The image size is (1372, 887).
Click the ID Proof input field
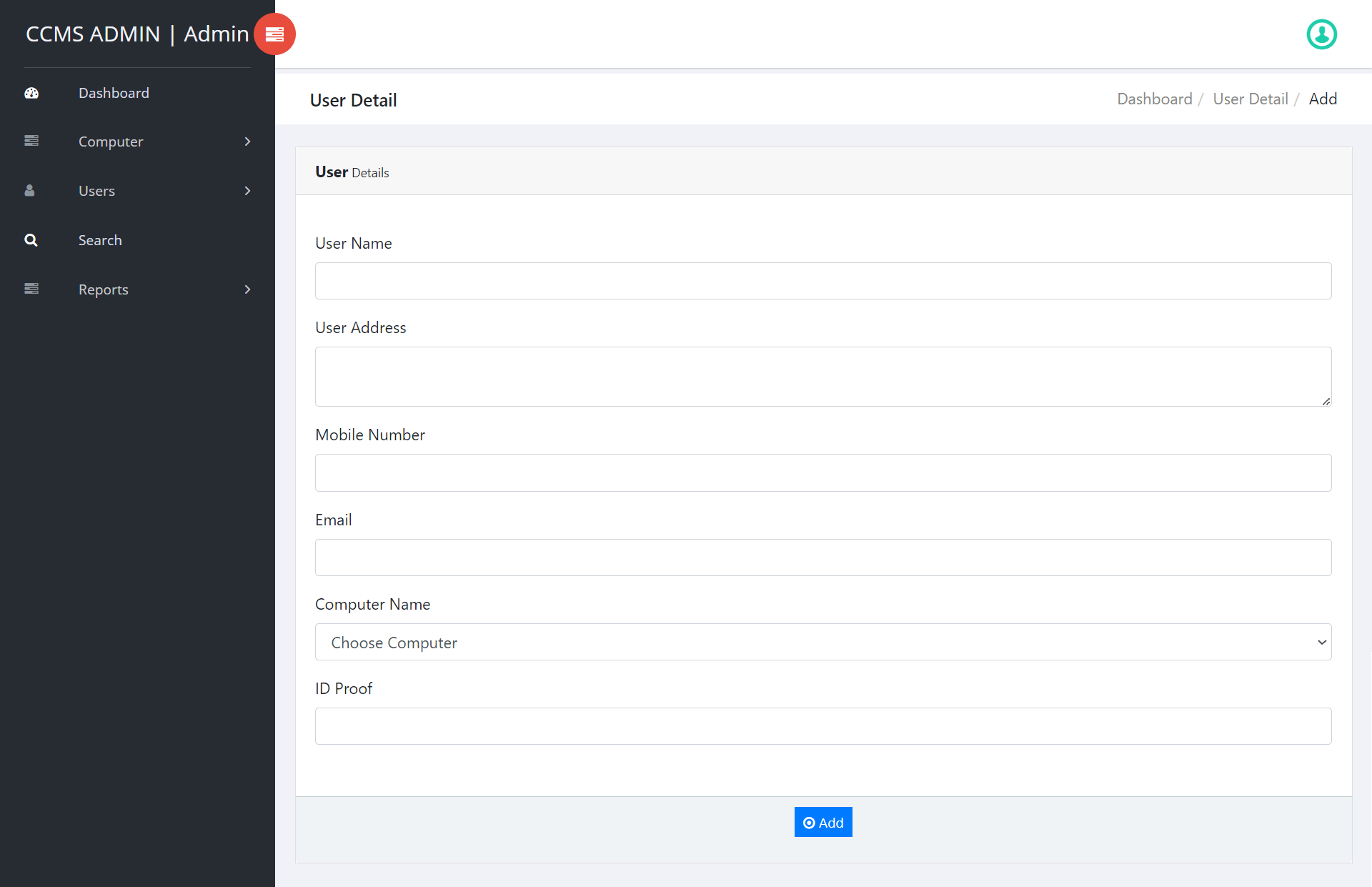point(822,726)
